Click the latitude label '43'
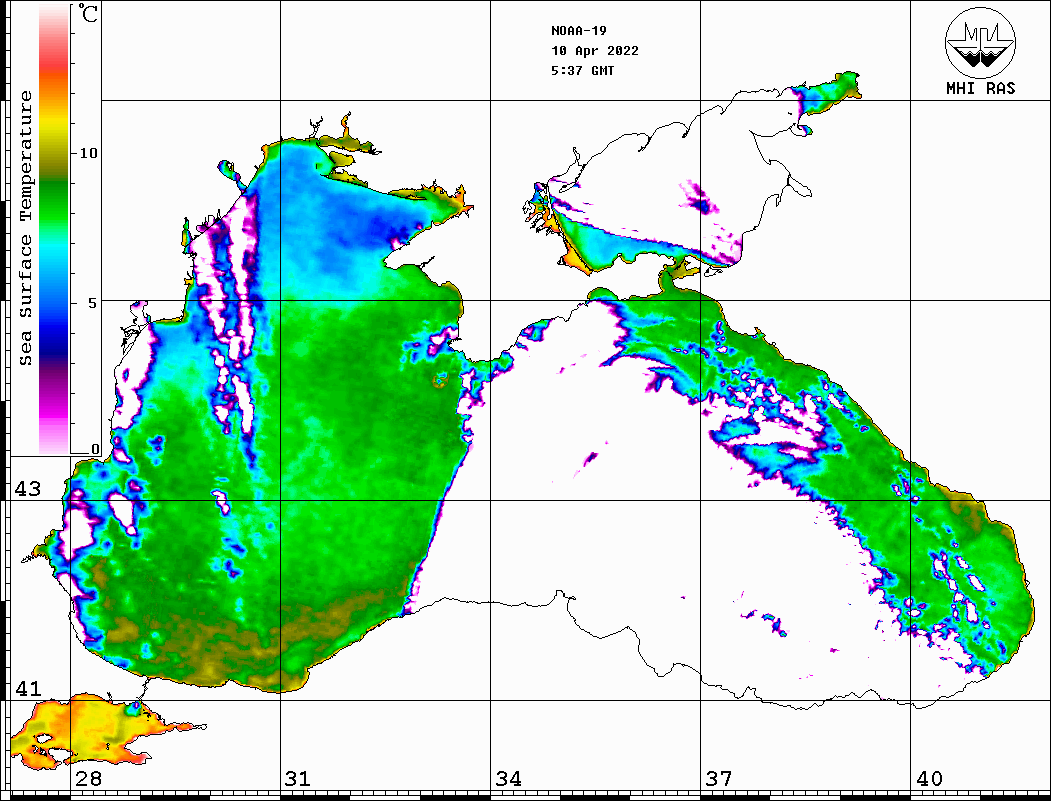This screenshot has height=801, width=1051. (x=27, y=489)
